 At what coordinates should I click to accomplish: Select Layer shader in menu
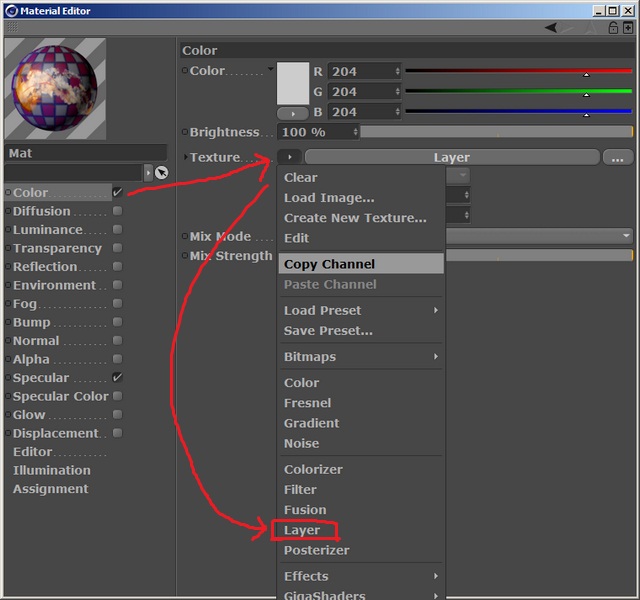pyautogui.click(x=302, y=530)
